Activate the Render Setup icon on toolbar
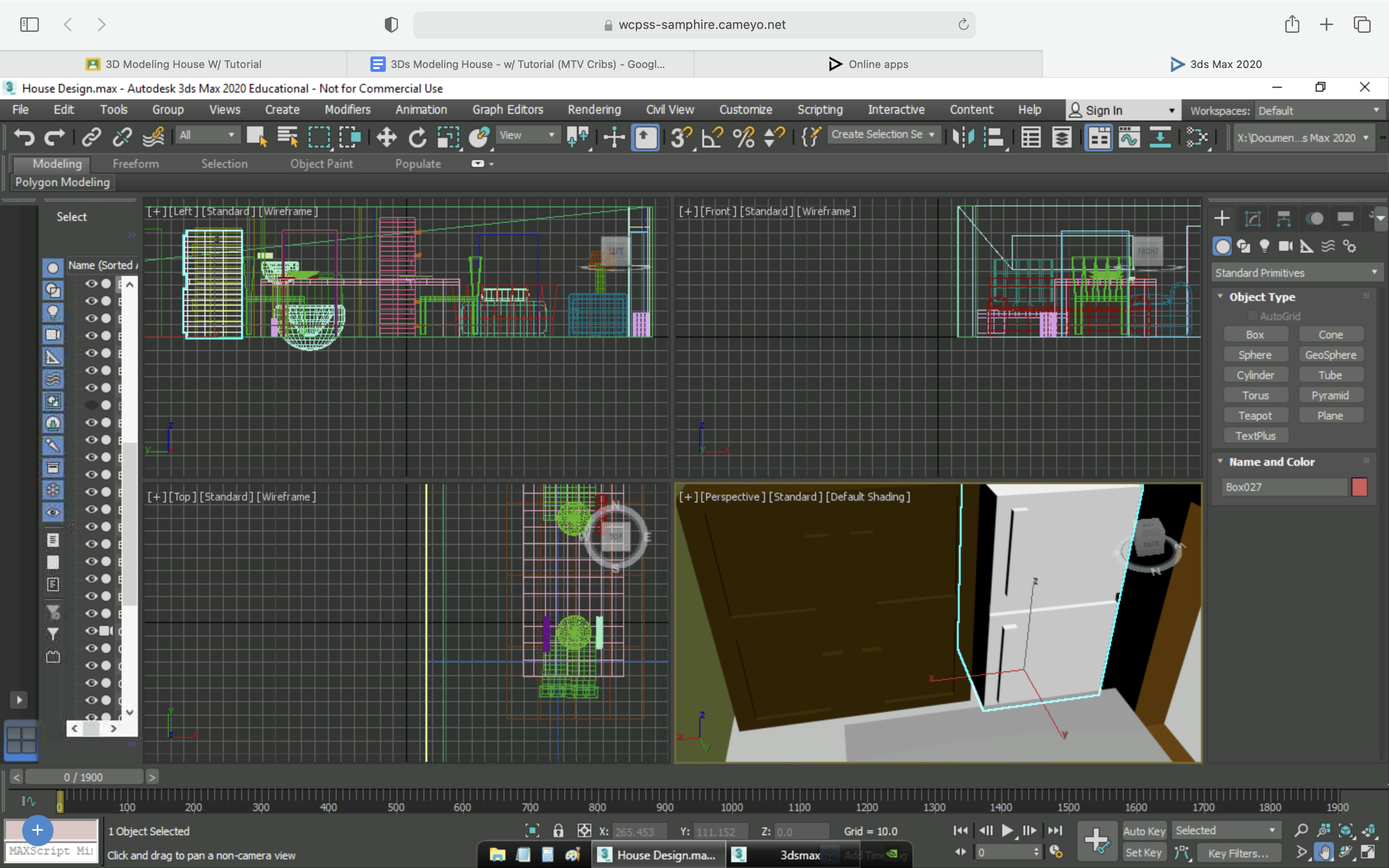 (1099, 137)
